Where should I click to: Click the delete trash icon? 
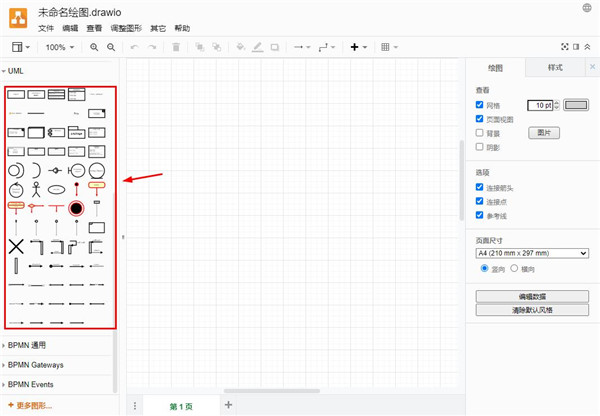(x=176, y=47)
